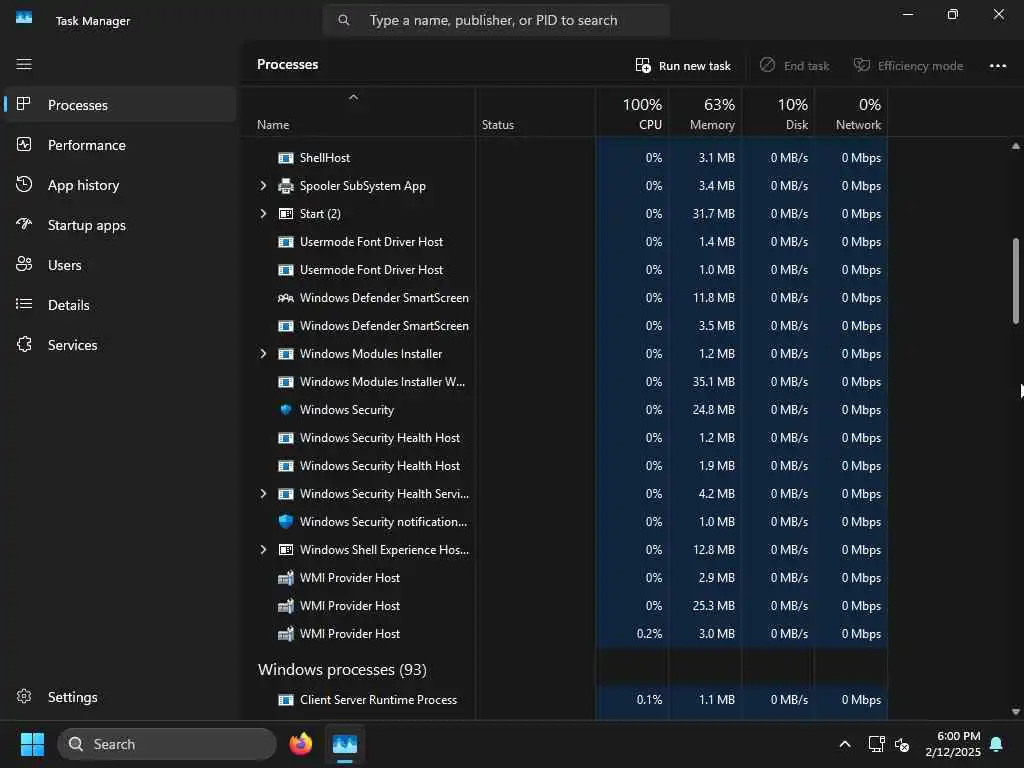
Task: Click the Performance sidebar icon
Action: pos(24,144)
